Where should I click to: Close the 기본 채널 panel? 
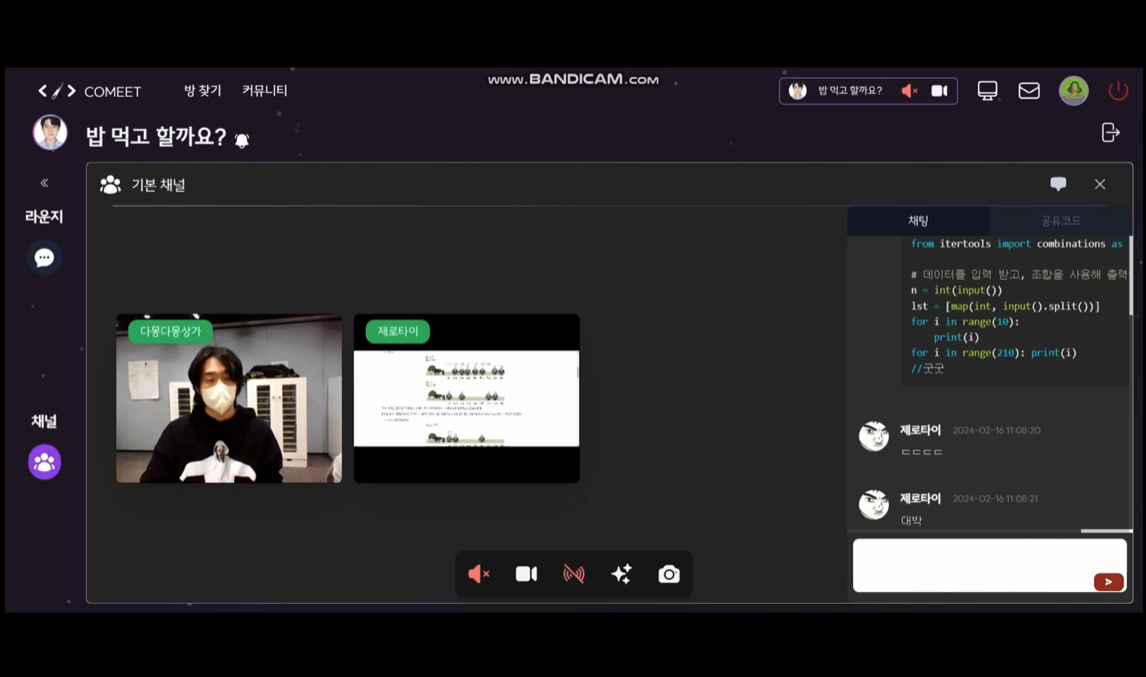[1100, 184]
